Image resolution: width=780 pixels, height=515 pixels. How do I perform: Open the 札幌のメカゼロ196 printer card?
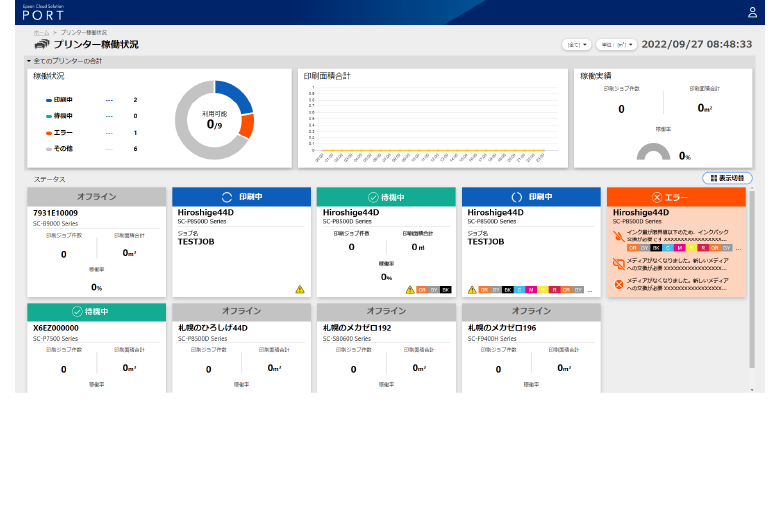530,350
